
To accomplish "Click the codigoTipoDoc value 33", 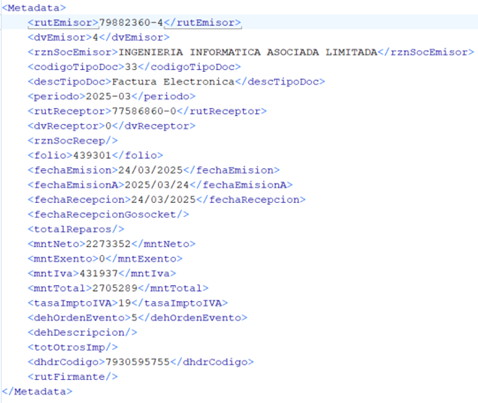I will [x=131, y=67].
